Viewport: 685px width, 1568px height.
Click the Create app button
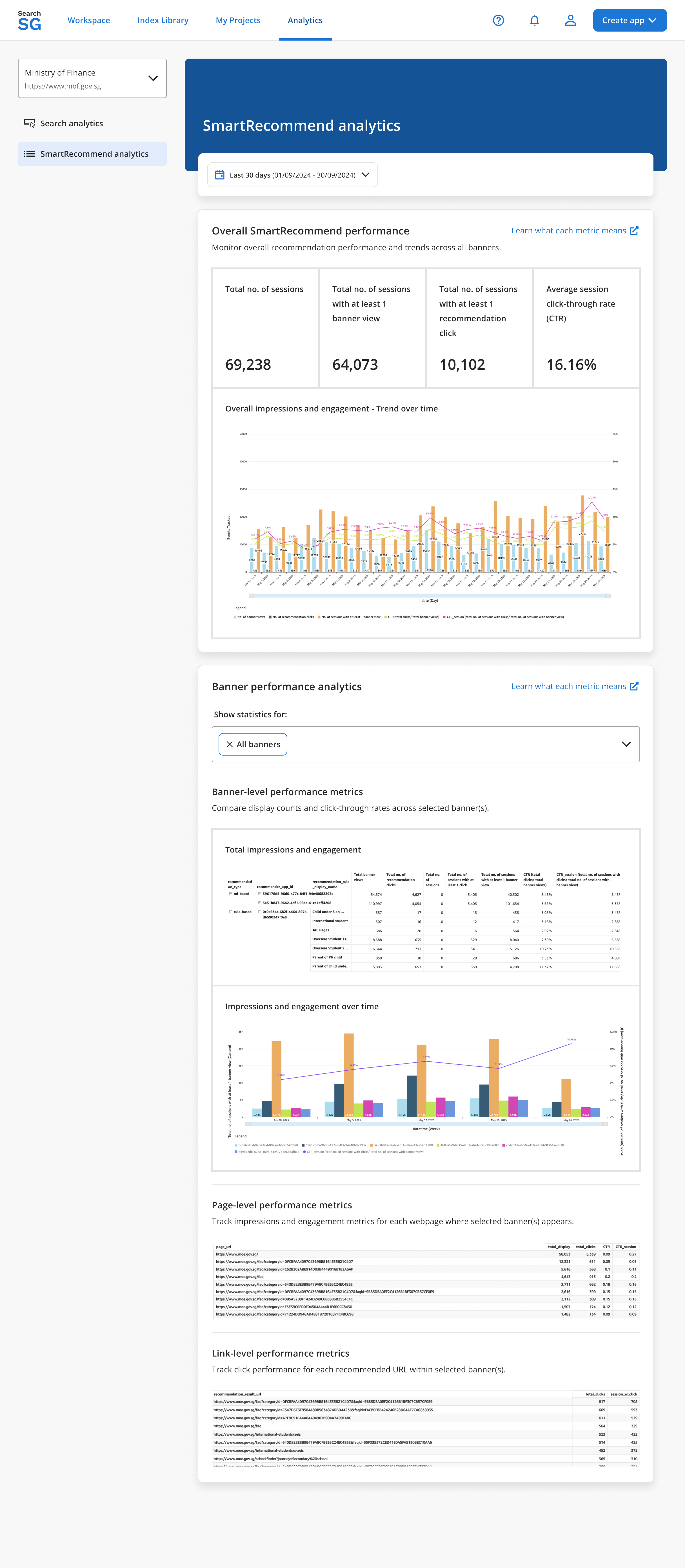click(x=629, y=20)
